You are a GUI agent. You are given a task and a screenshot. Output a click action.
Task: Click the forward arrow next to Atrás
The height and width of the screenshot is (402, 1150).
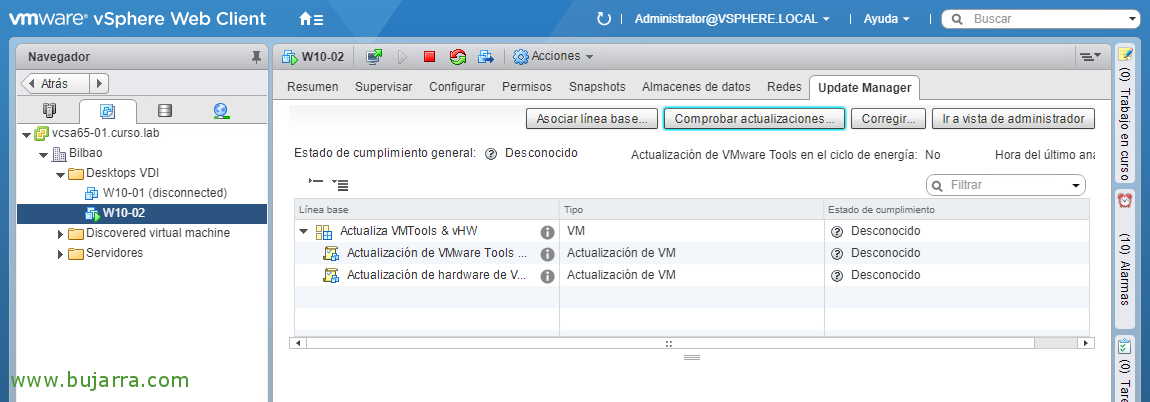(100, 84)
